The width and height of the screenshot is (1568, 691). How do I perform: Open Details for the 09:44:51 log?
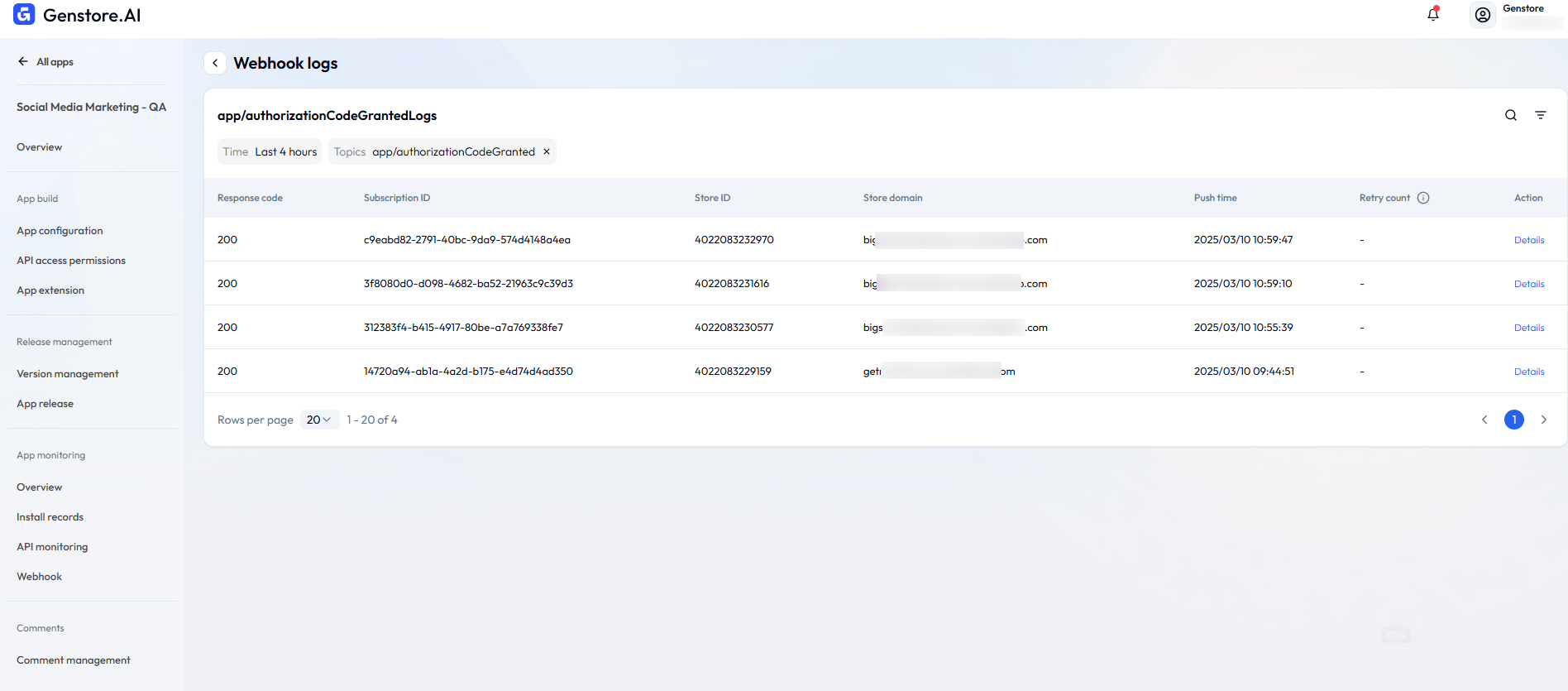click(1529, 372)
